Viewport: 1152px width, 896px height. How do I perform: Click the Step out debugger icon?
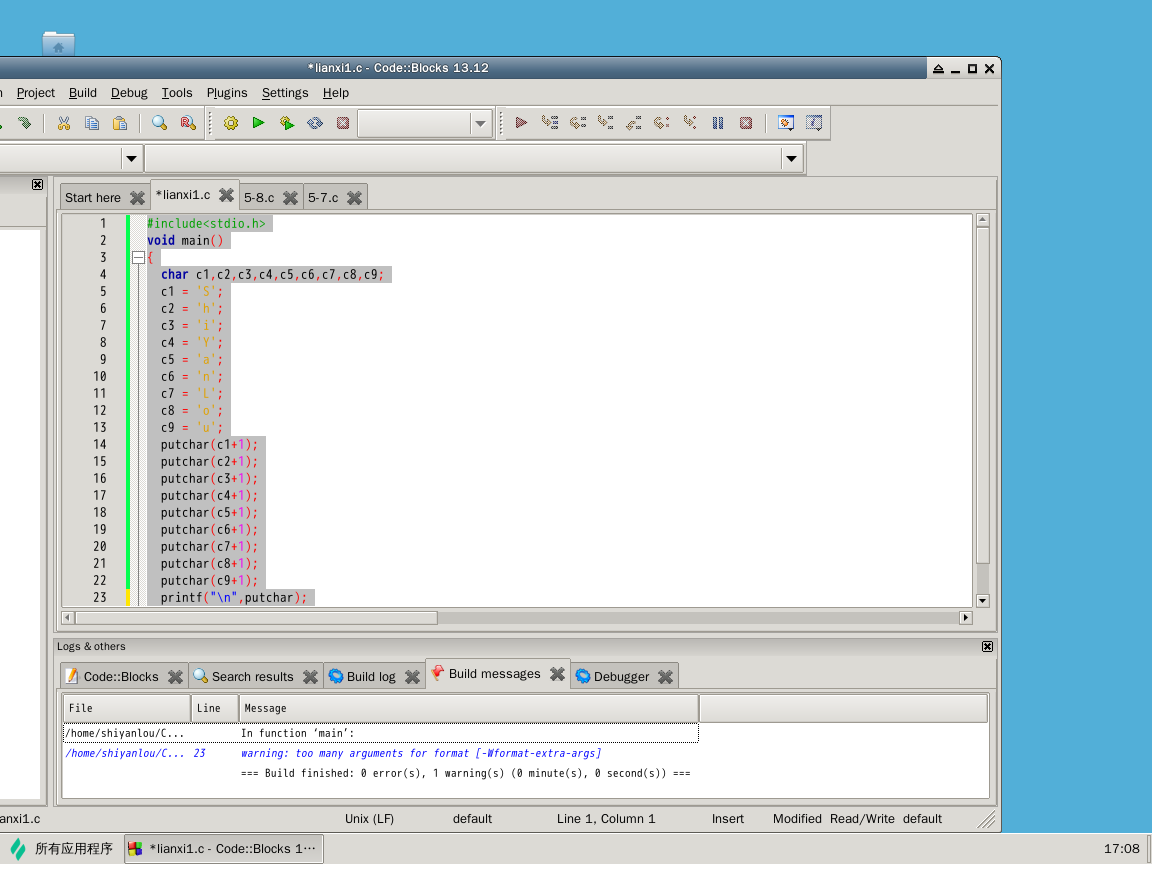pyautogui.click(x=633, y=123)
